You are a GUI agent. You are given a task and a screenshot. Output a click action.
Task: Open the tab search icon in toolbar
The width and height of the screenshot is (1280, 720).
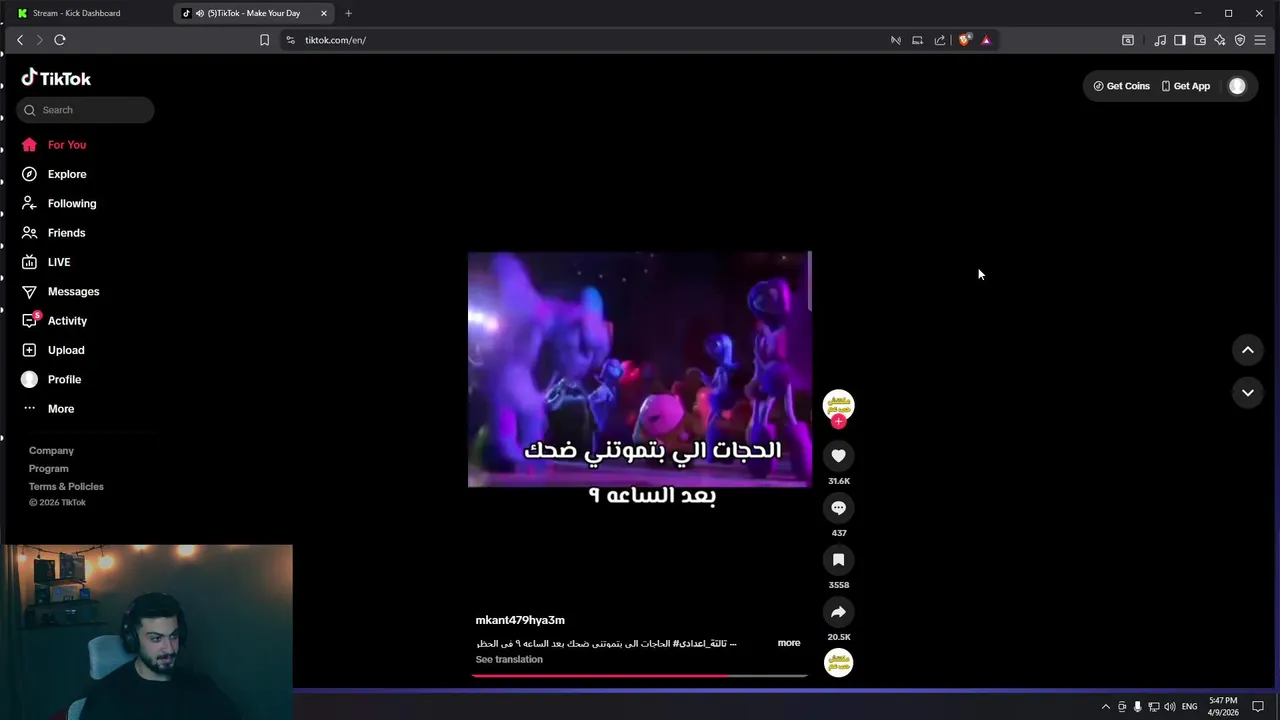point(1127,40)
